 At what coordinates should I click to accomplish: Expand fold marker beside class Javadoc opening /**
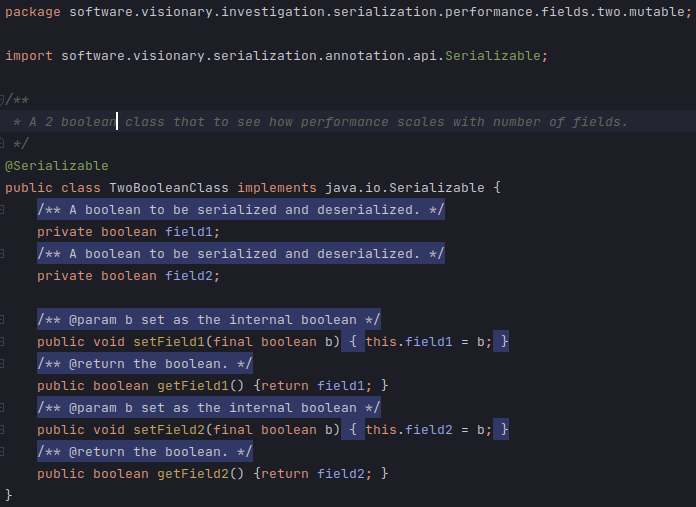[1, 99]
